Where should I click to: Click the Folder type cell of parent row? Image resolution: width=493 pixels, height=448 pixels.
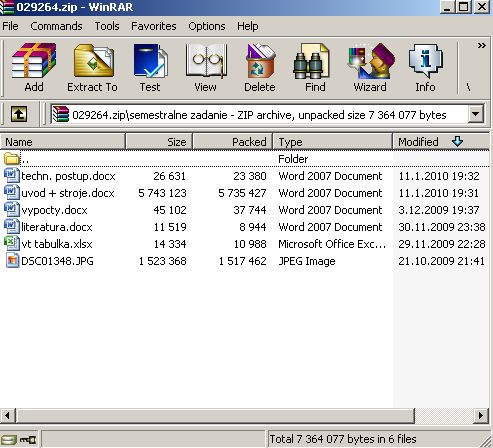pyautogui.click(x=293, y=159)
